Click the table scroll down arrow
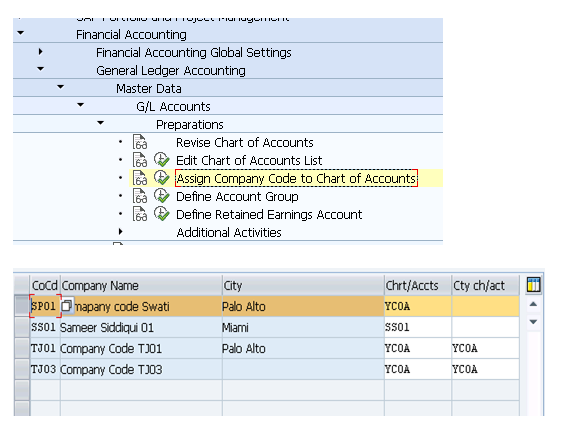The height and width of the screenshot is (426, 580). pos(533,322)
